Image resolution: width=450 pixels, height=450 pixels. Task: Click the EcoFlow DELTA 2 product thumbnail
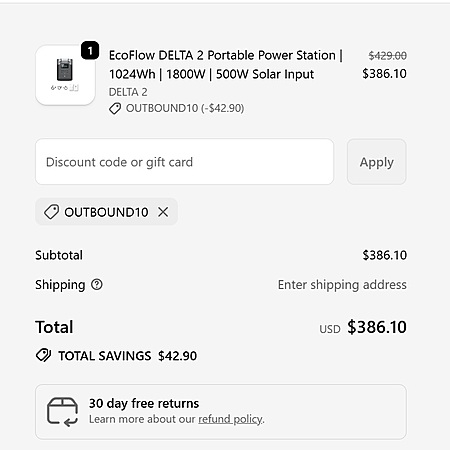pos(65,75)
